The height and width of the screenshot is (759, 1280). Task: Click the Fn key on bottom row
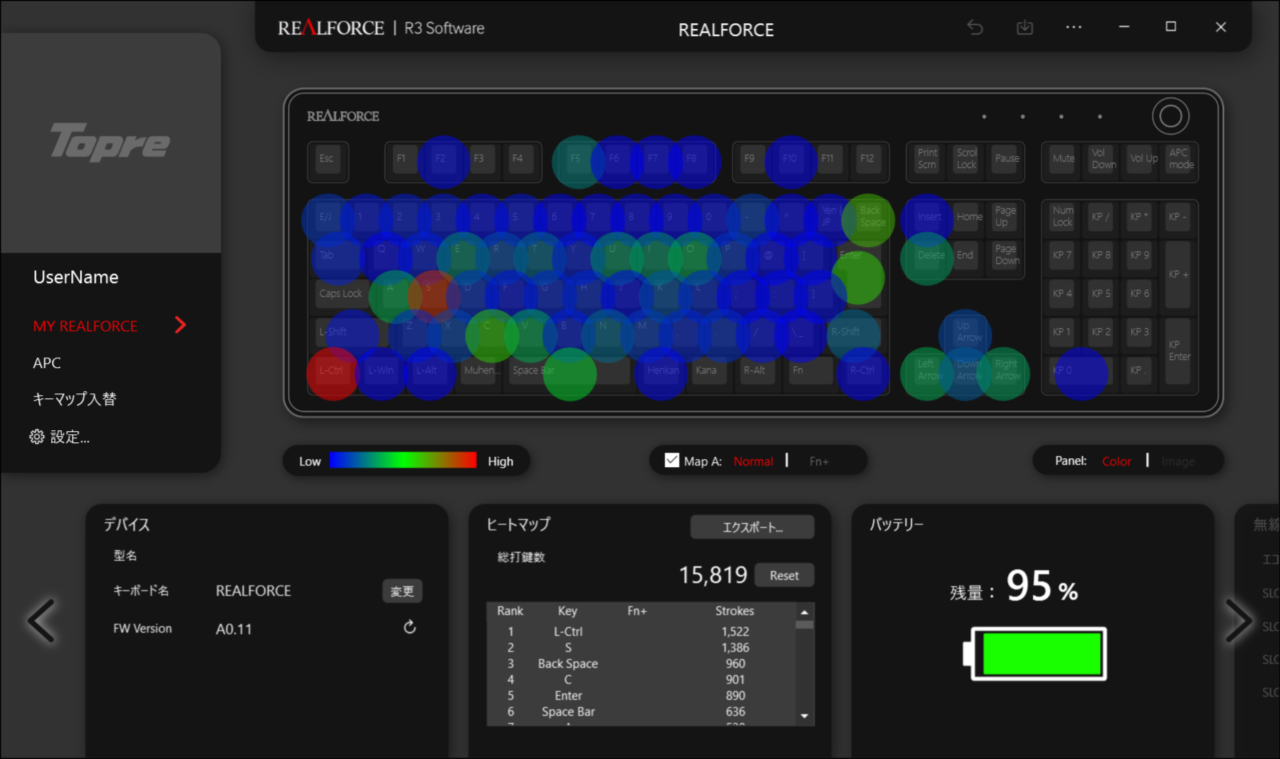click(x=809, y=371)
